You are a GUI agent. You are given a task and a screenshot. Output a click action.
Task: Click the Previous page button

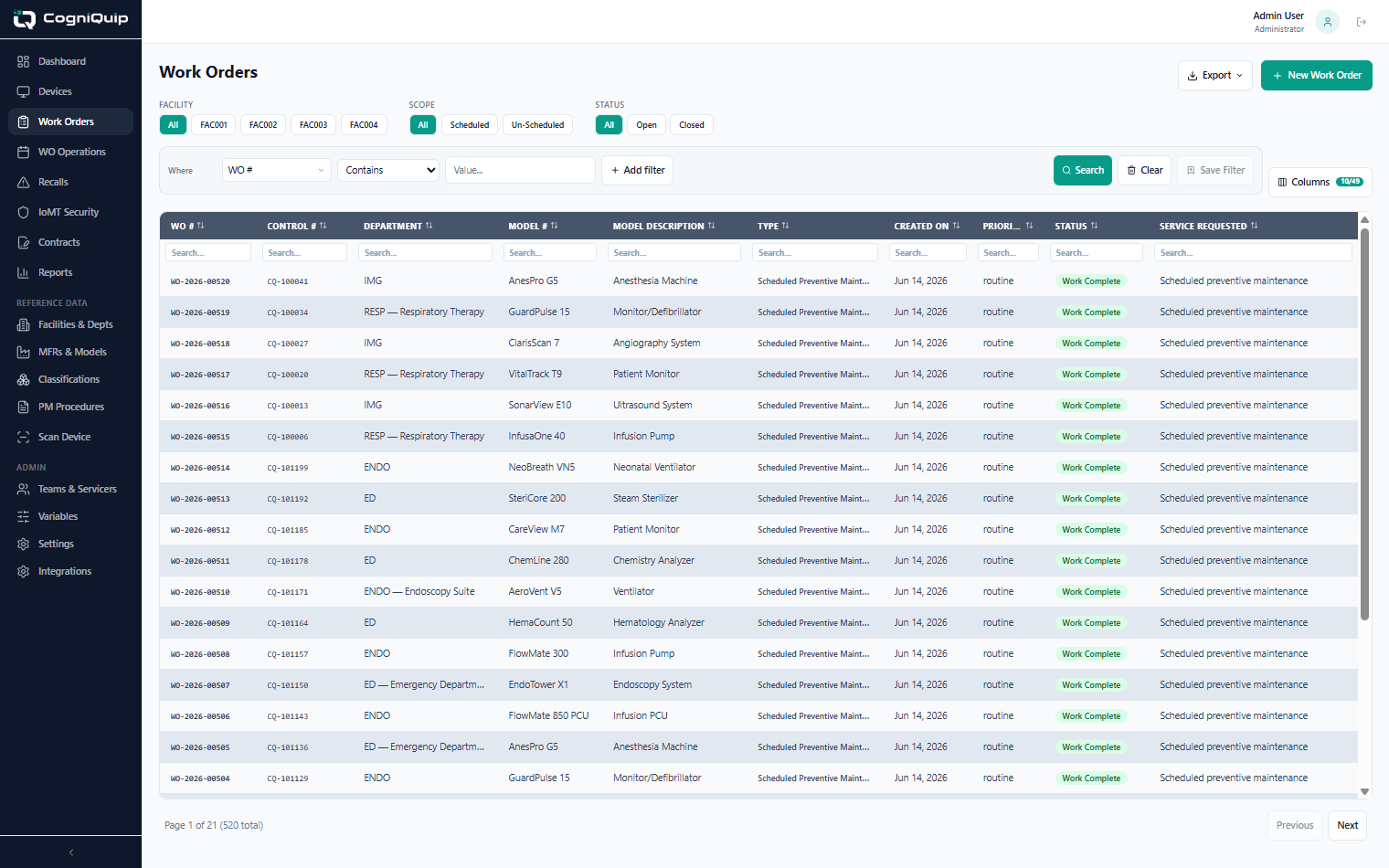coord(1295,825)
